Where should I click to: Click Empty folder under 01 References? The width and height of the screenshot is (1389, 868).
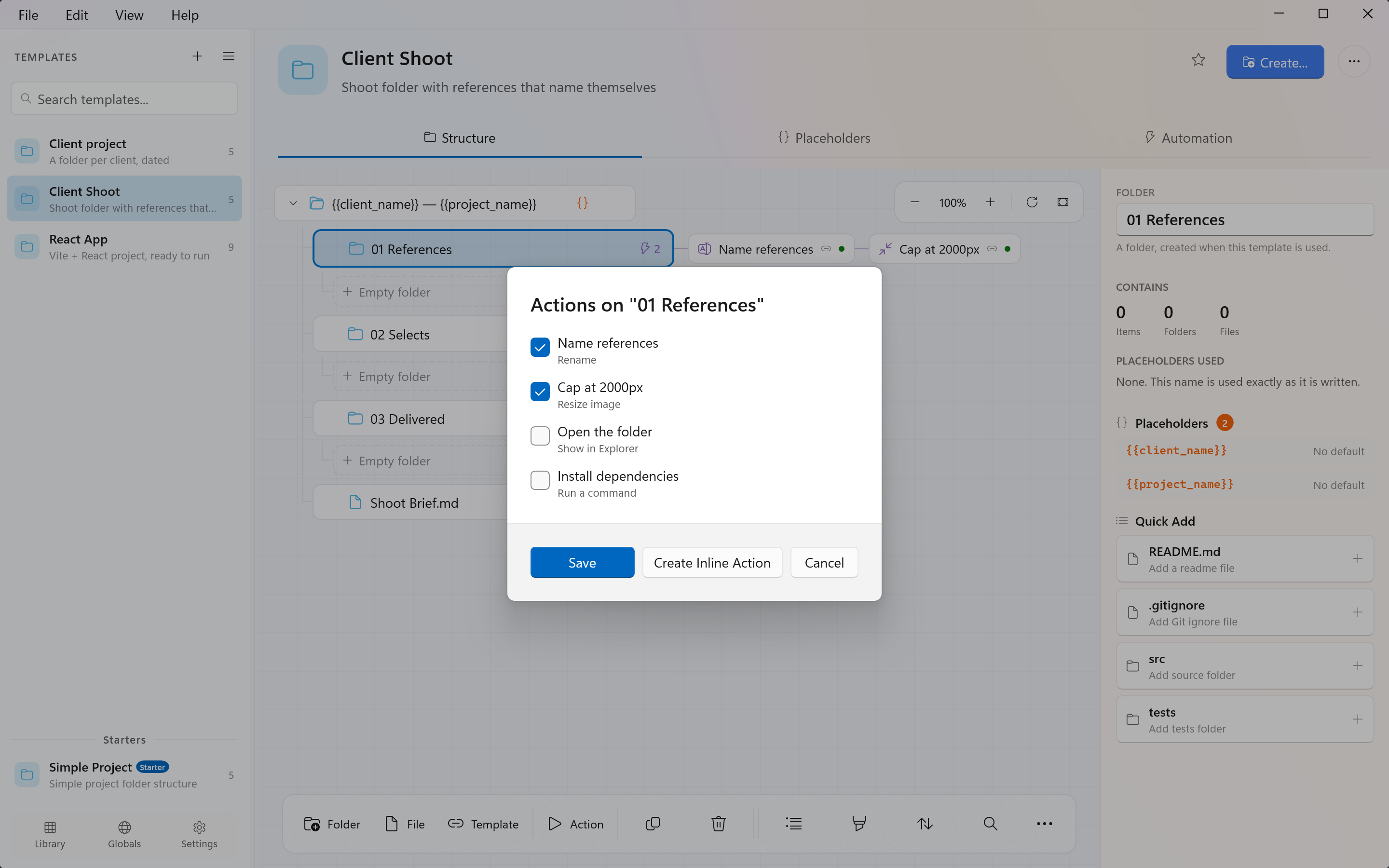click(x=421, y=292)
